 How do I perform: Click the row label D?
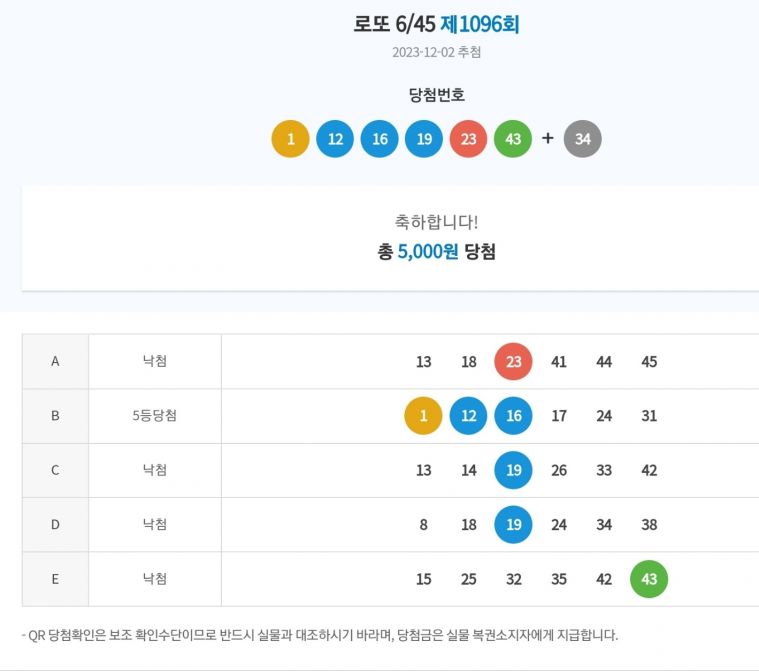pyautogui.click(x=55, y=524)
